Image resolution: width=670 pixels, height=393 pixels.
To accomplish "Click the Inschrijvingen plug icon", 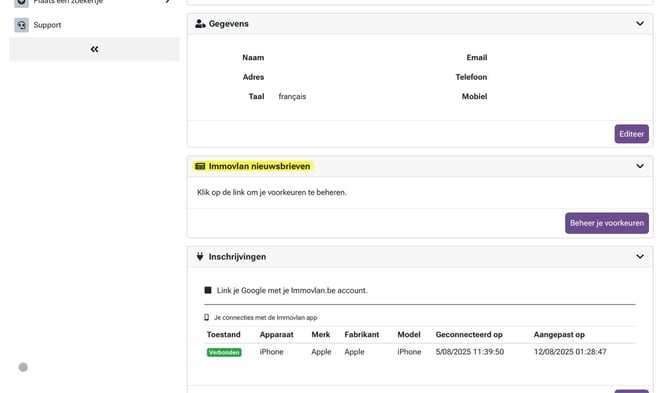I will click(x=200, y=256).
